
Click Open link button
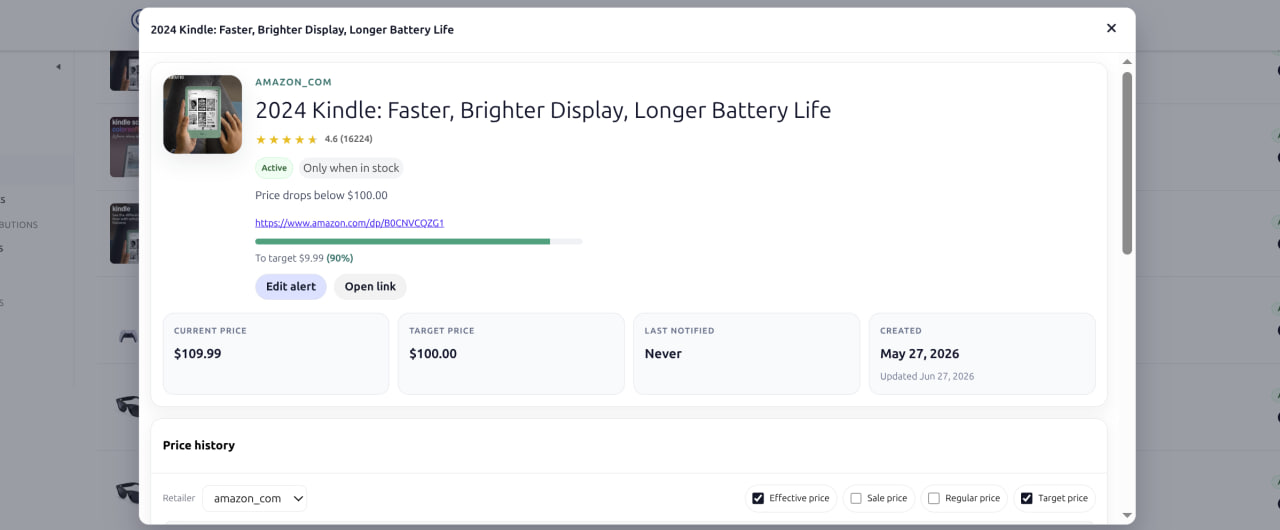tap(370, 287)
